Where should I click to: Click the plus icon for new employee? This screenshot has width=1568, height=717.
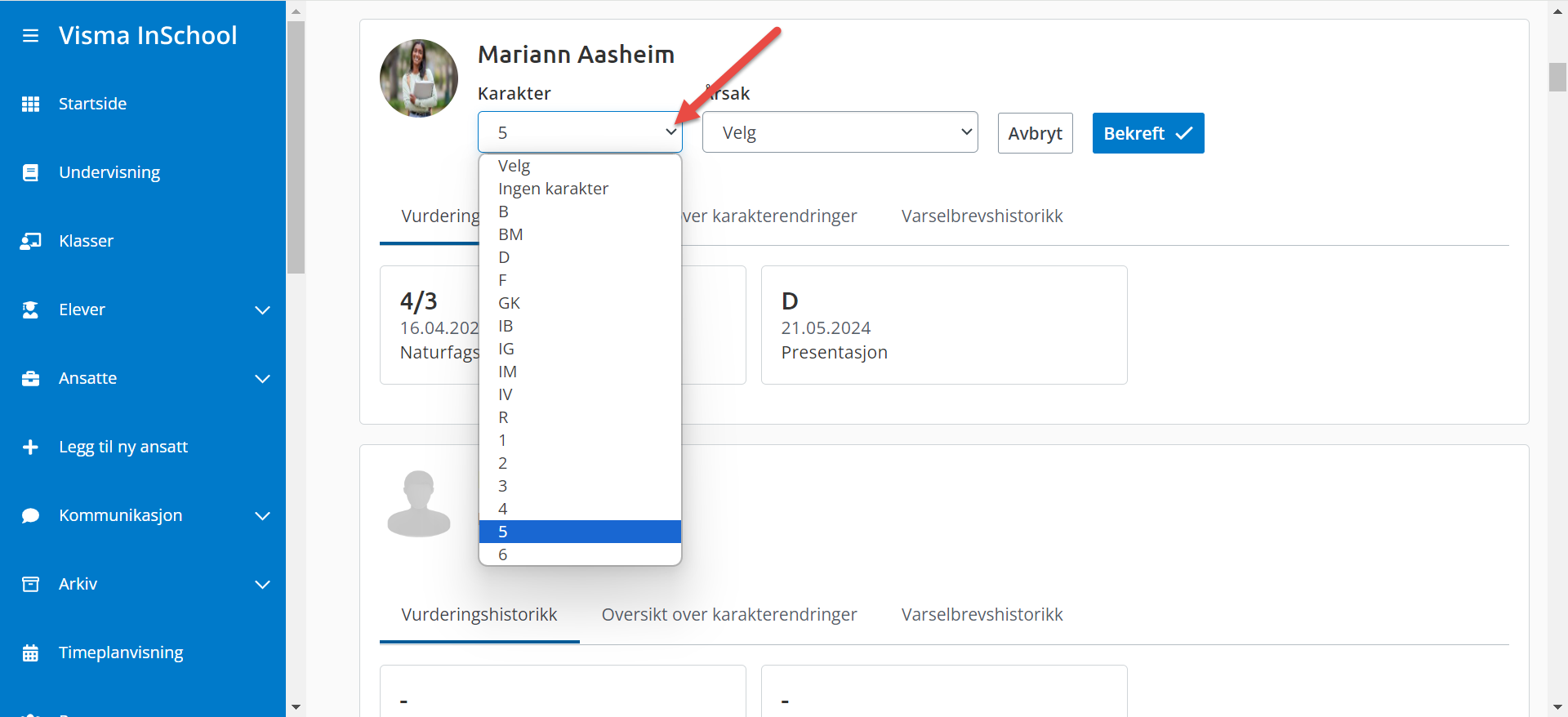coord(30,447)
